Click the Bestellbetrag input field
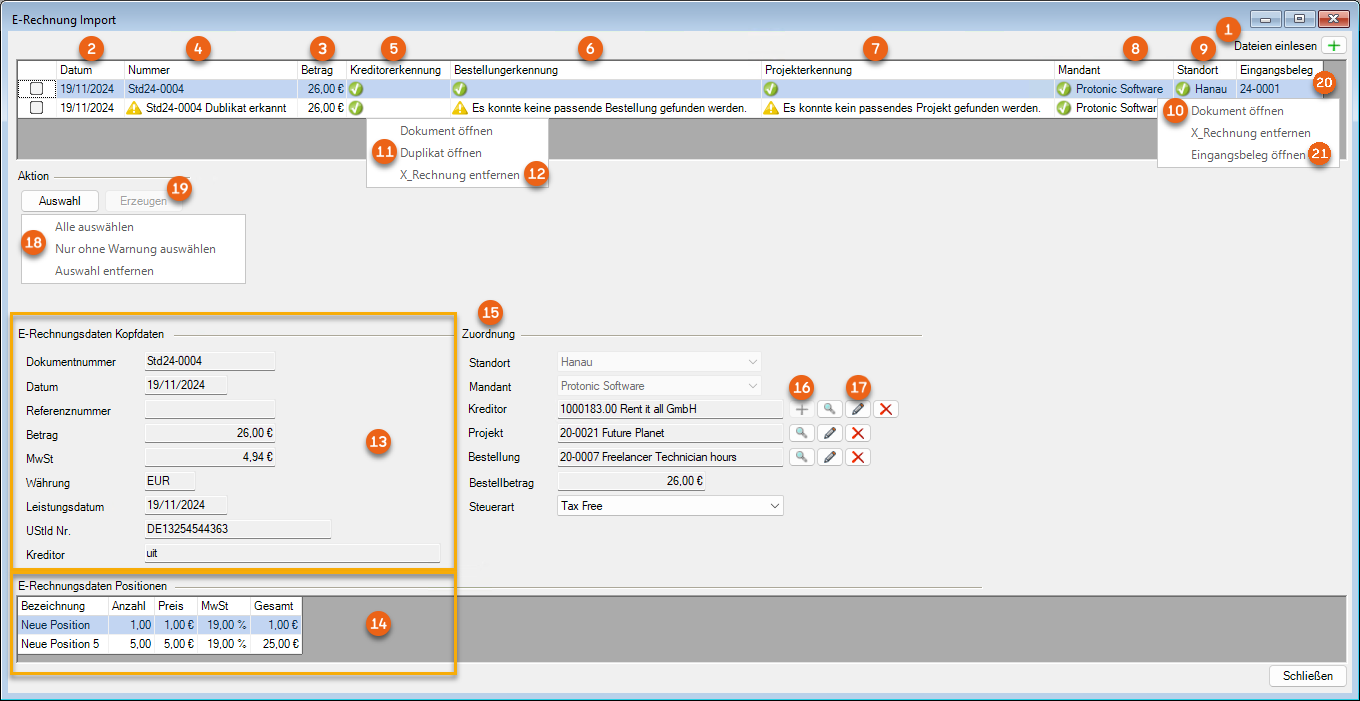 point(631,482)
